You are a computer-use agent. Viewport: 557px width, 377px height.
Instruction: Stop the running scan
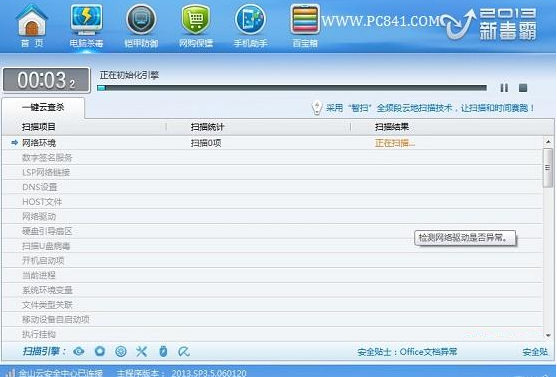[x=523, y=88]
